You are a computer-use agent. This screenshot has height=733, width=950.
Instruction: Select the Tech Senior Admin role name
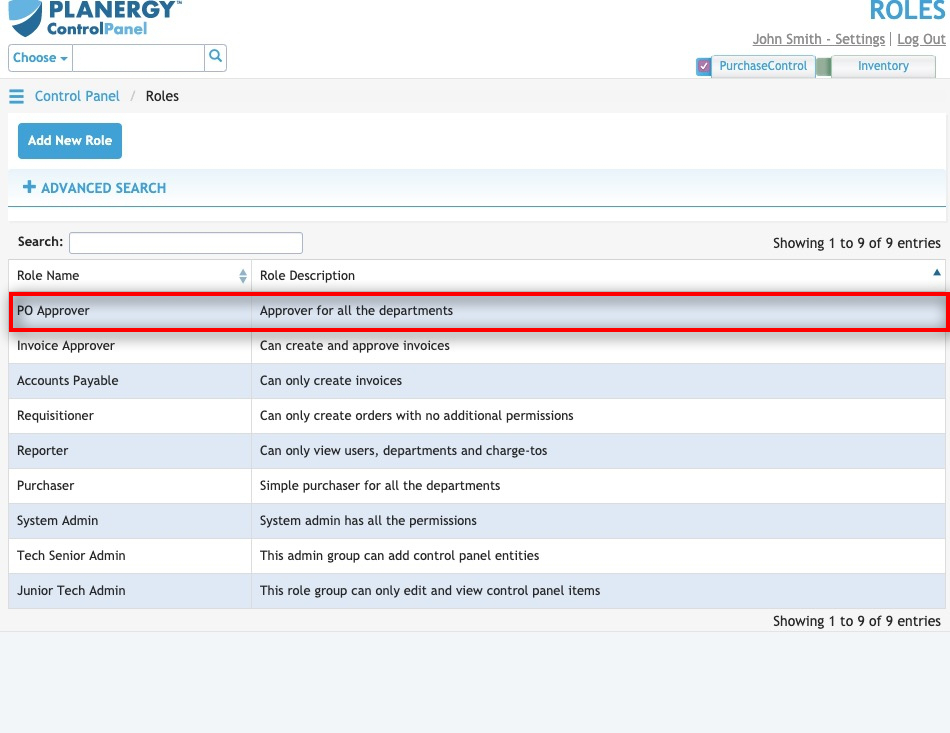(x=71, y=556)
